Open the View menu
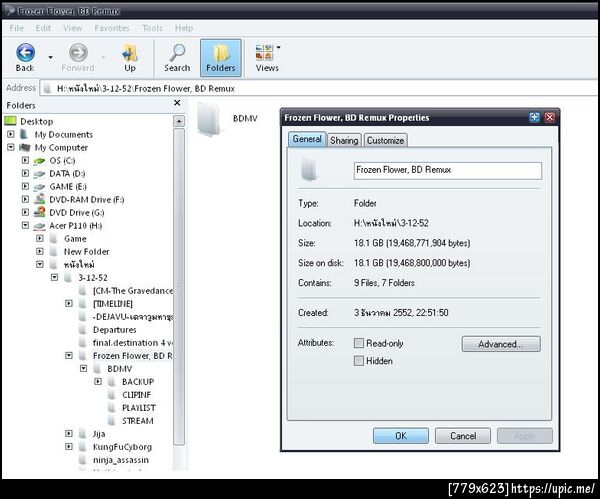Image resolution: width=600 pixels, height=499 pixels. (73, 28)
